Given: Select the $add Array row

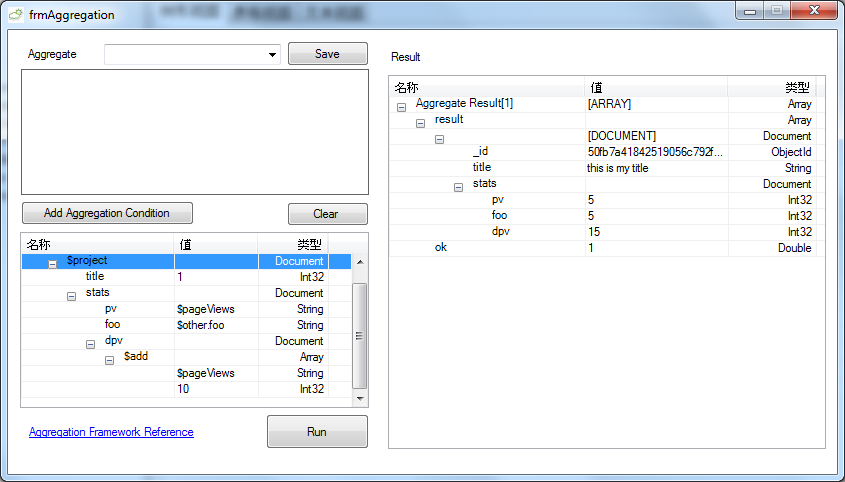Looking at the screenshot, I should click(x=186, y=357).
